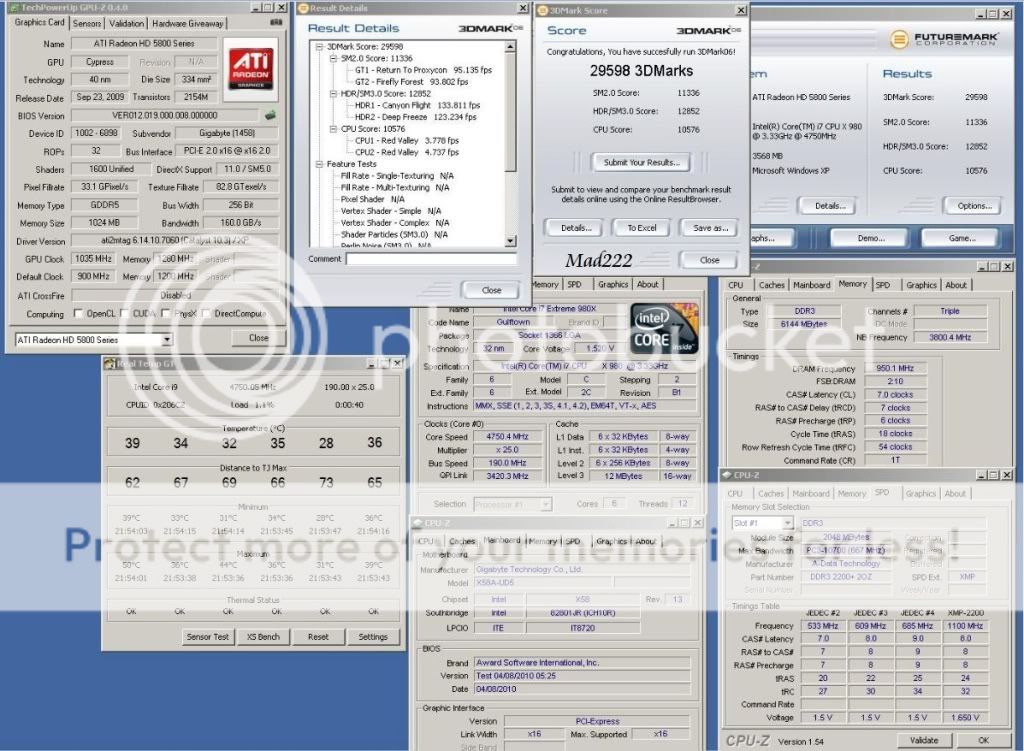1024x751 pixels.
Task: Open Mainboard tab in CPU-Z Memory window
Action: point(811,285)
